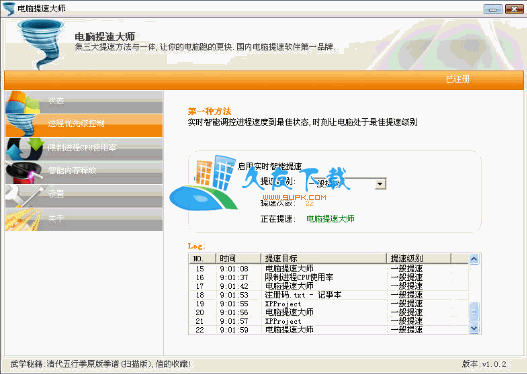Click the log scrollbar thumb
Image resolution: width=527 pixels, height=374 pixels.
[x=474, y=313]
